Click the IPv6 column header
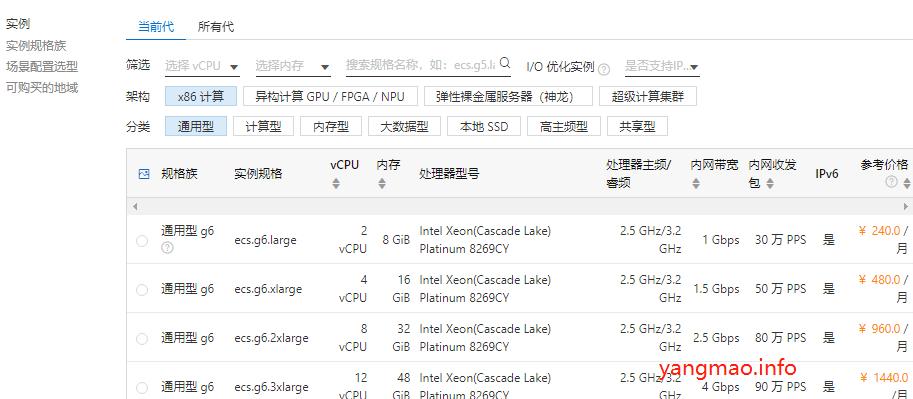913x399 pixels. tap(827, 174)
